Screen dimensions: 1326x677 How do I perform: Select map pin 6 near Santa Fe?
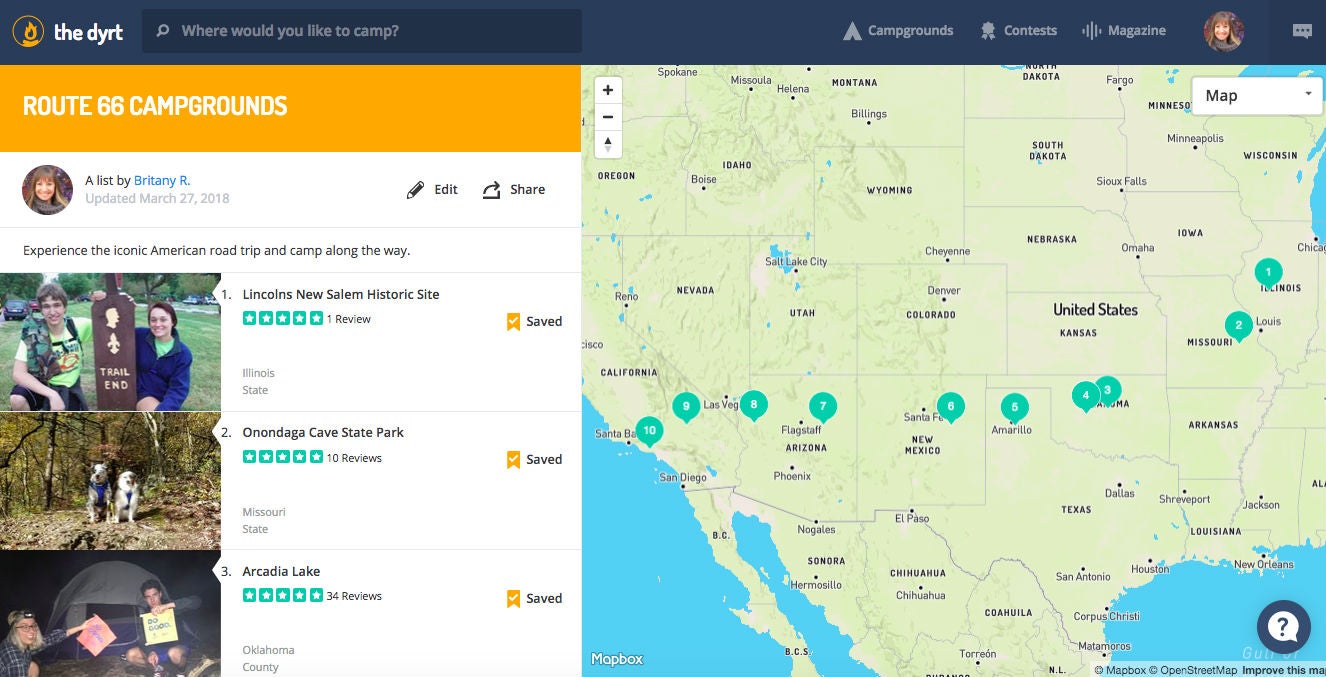pos(950,406)
